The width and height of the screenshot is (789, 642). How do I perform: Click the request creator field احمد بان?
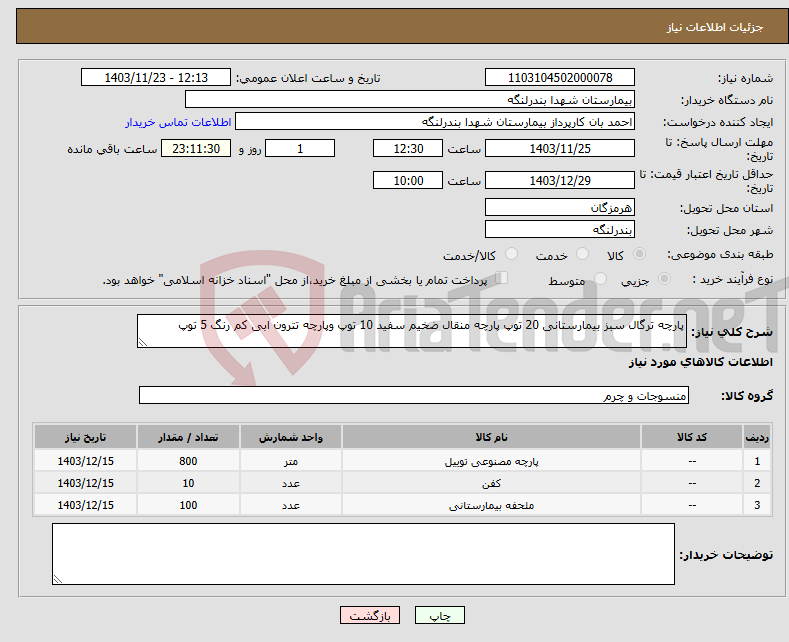click(435, 122)
